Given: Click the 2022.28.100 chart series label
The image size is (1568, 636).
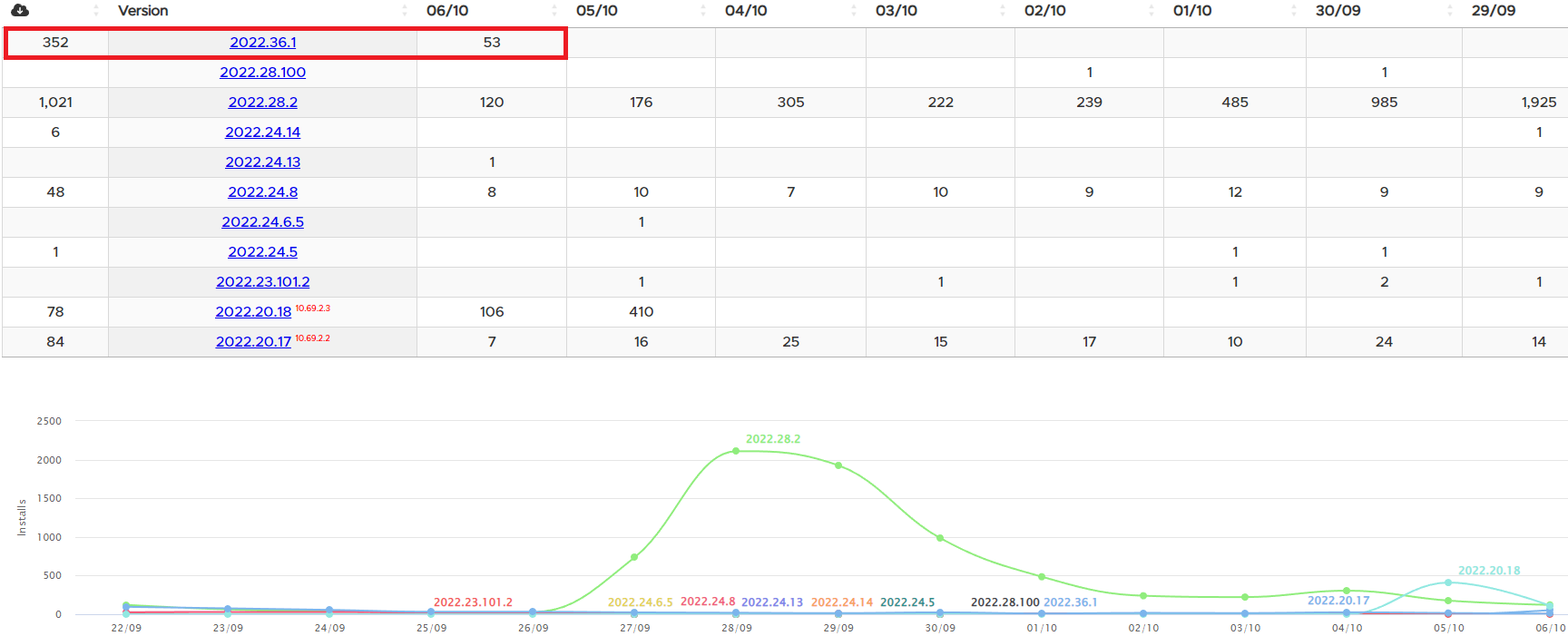Looking at the screenshot, I should (x=1004, y=602).
